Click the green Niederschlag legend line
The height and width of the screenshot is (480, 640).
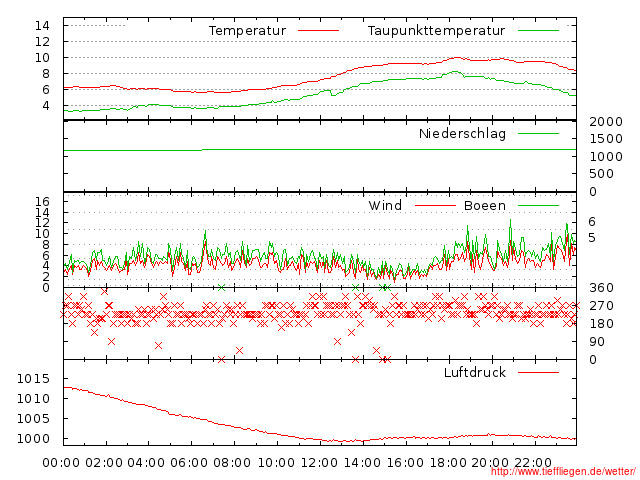click(x=538, y=133)
